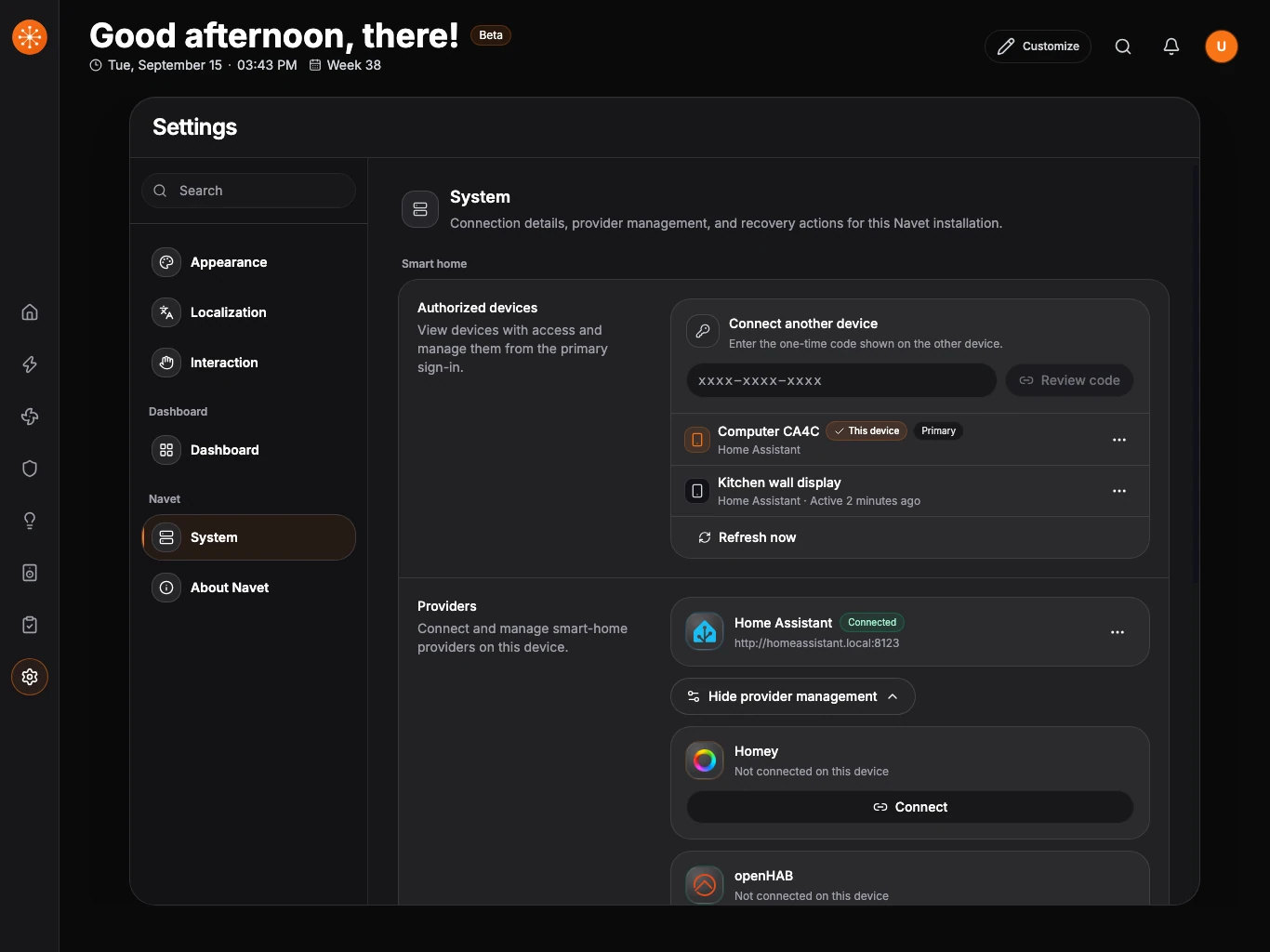Click the Beta badge
The width and height of the screenshot is (1270, 952).
[491, 35]
